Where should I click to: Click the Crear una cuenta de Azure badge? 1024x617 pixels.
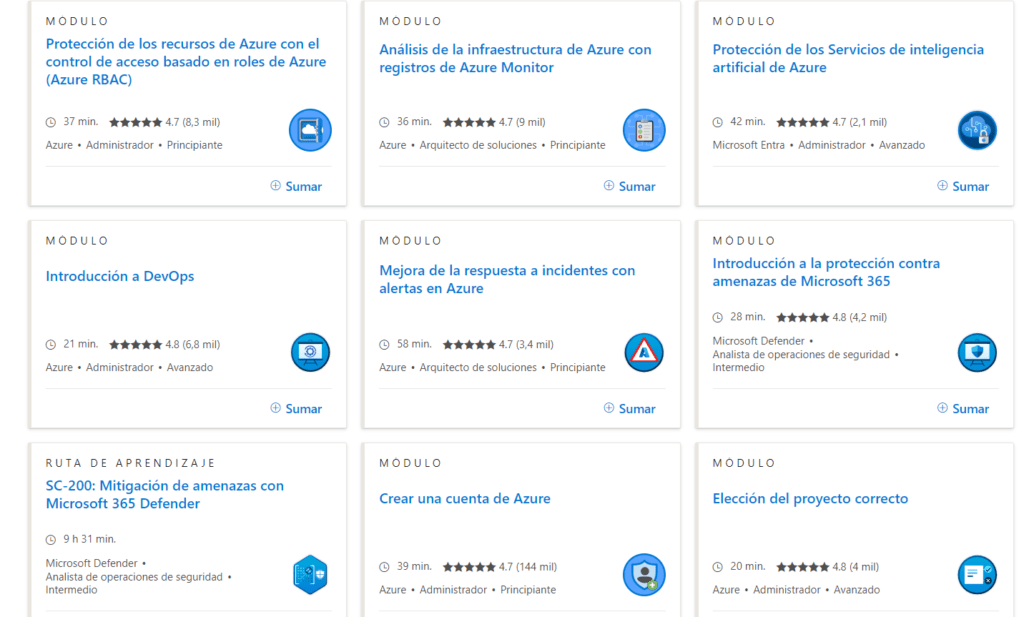click(644, 575)
